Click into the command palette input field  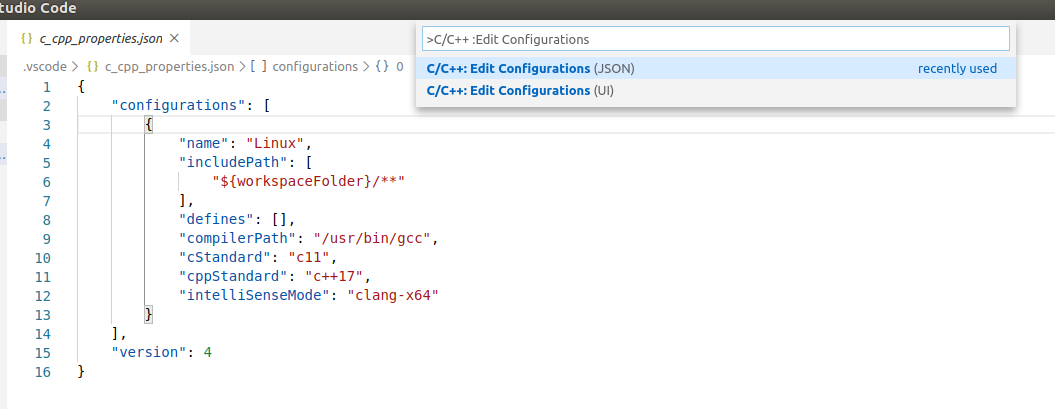(x=715, y=39)
